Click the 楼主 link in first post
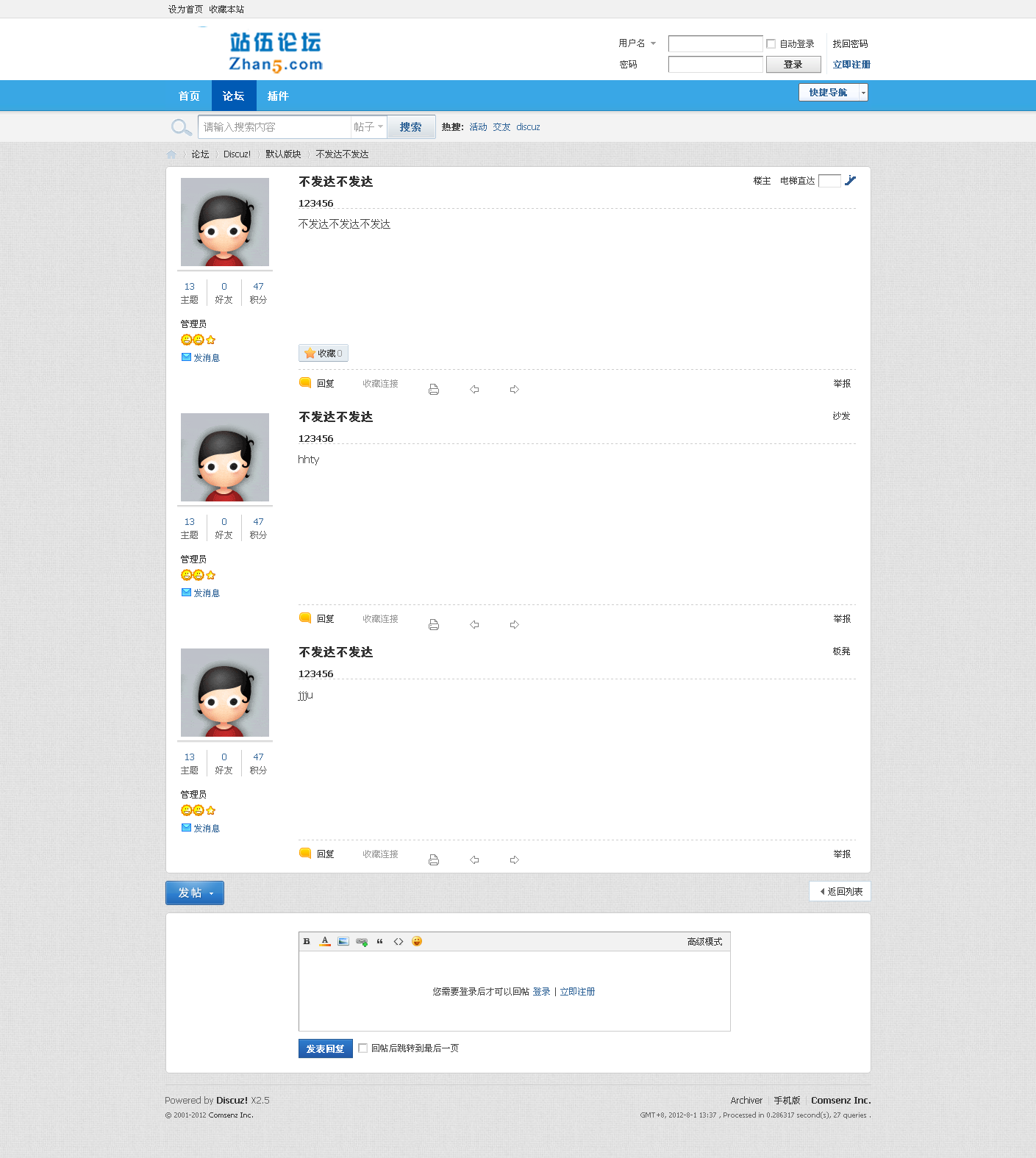Viewport: 1036px width, 1158px height. coord(762,181)
